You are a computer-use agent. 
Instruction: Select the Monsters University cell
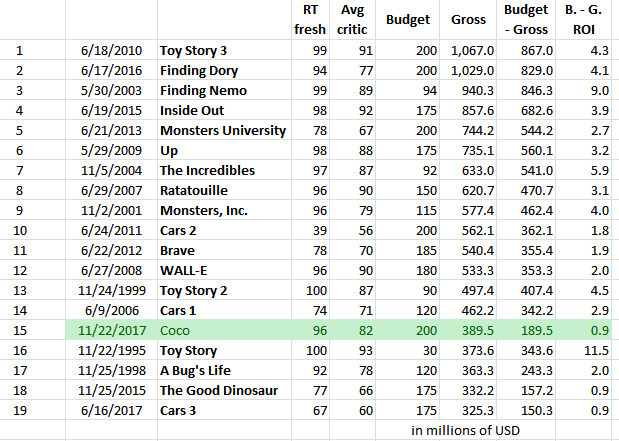(223, 129)
